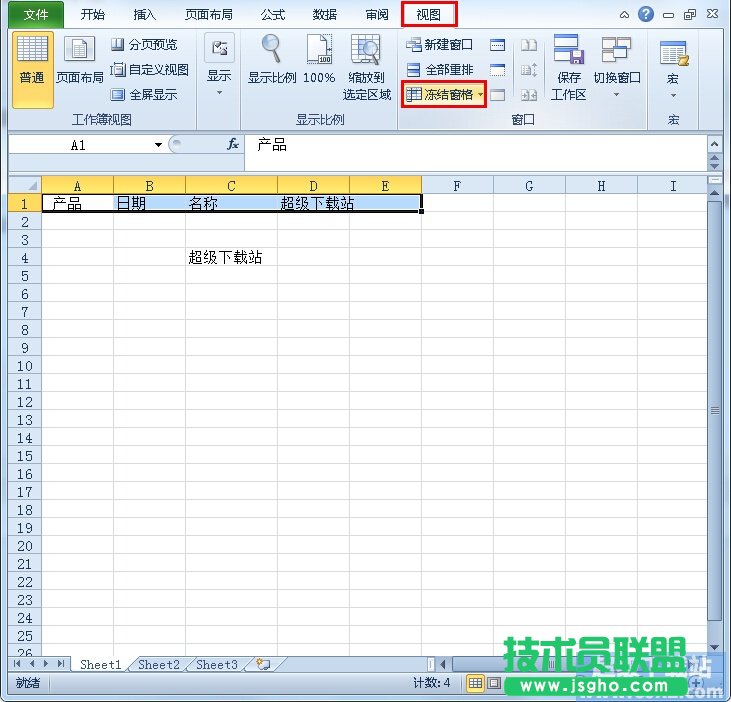Open the File (文件) tab

[36, 15]
